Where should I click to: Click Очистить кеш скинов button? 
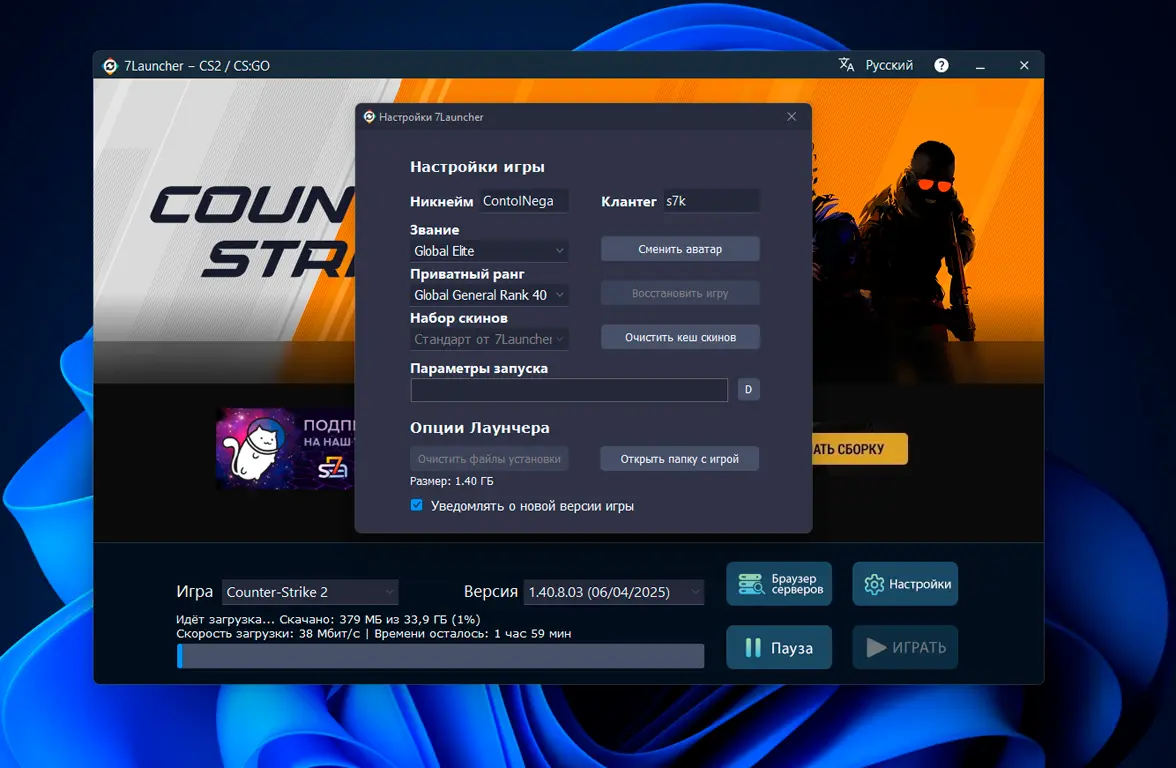point(680,338)
